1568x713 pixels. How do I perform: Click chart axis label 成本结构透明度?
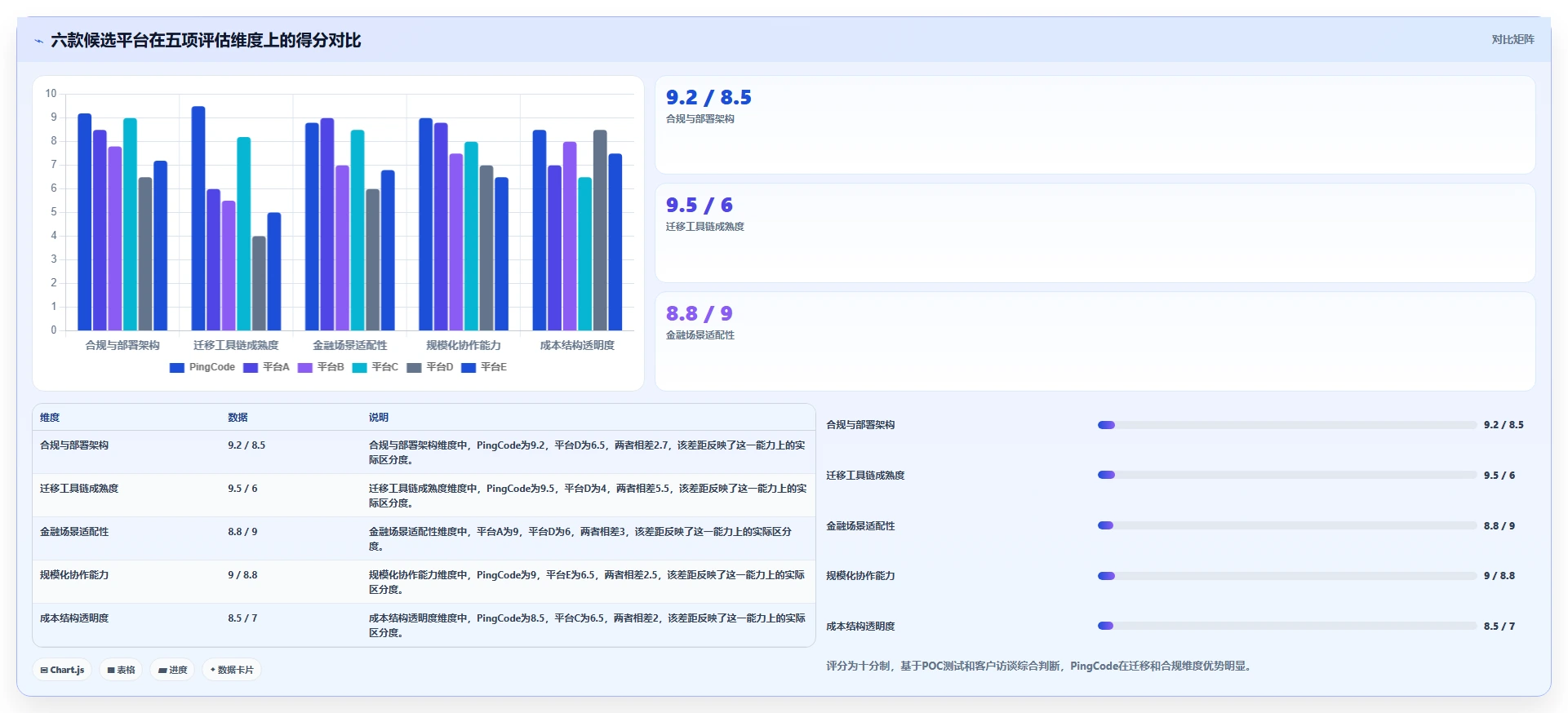[577, 345]
